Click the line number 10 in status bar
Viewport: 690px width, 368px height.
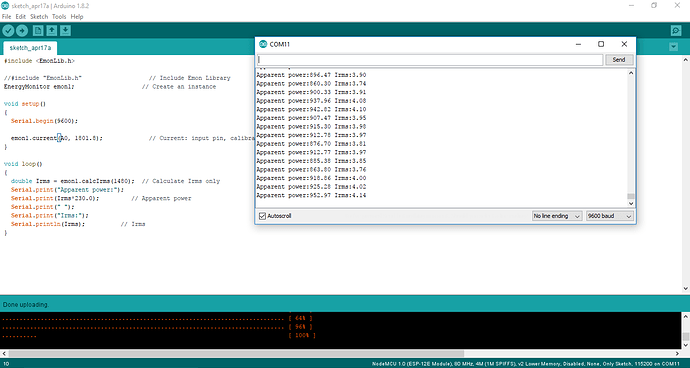6,364
